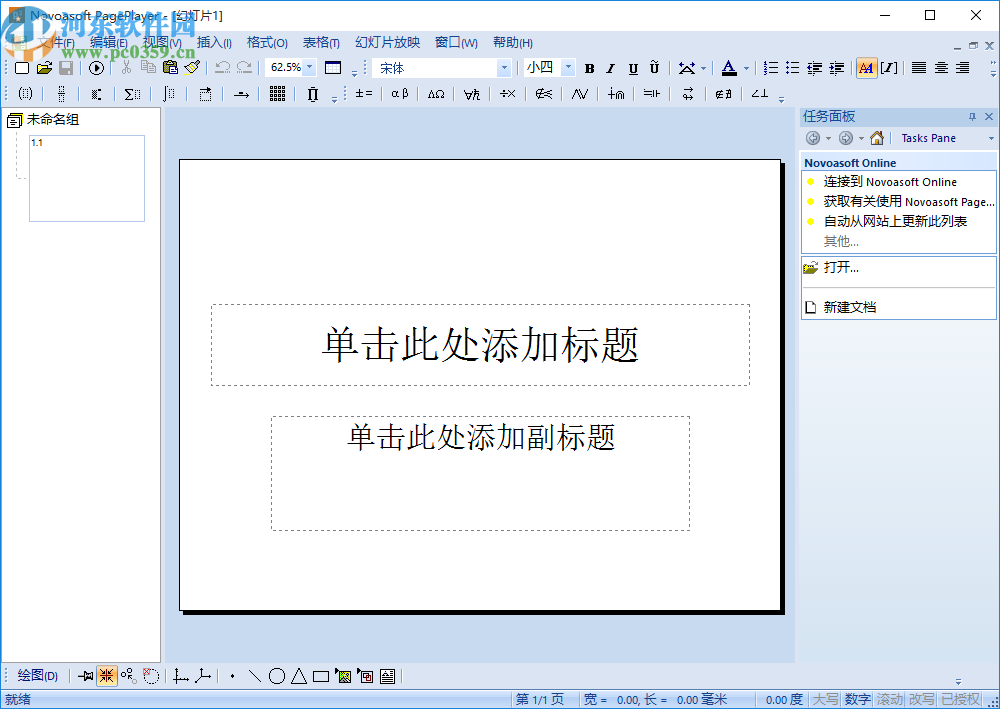Click the fences (()) template icon
The height and width of the screenshot is (709, 1000).
point(25,93)
